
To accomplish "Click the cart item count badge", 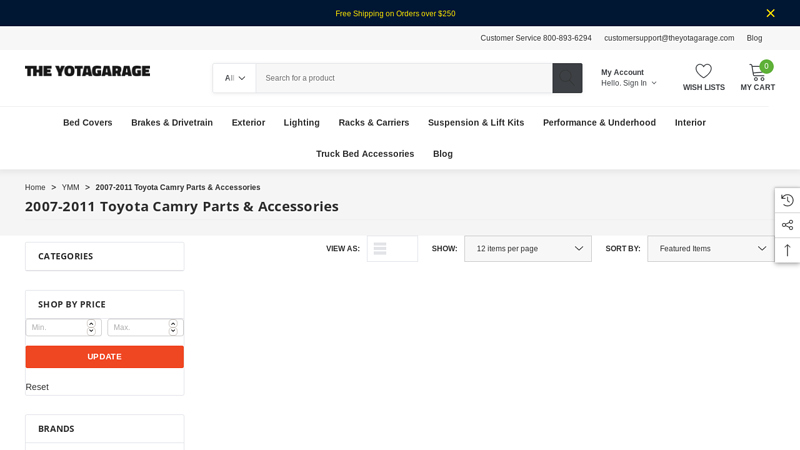I will click(x=766, y=66).
